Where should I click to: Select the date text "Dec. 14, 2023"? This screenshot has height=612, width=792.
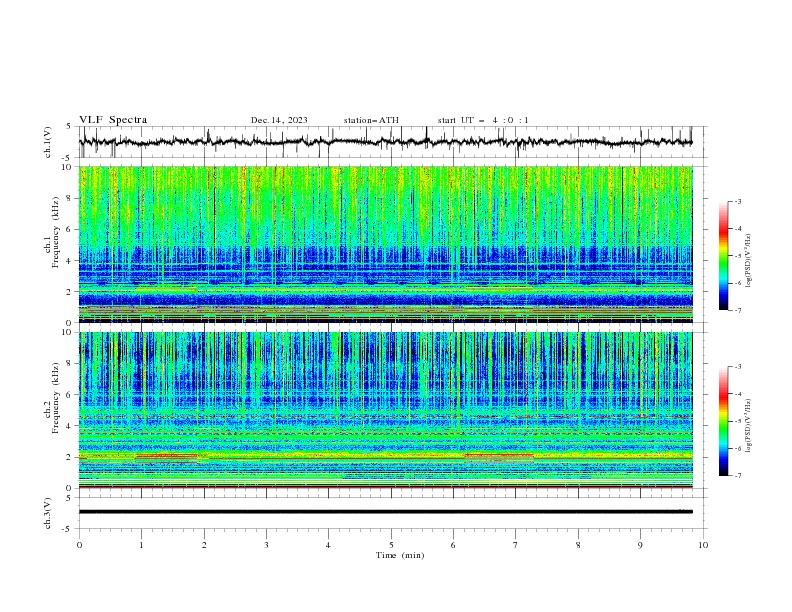[279, 120]
